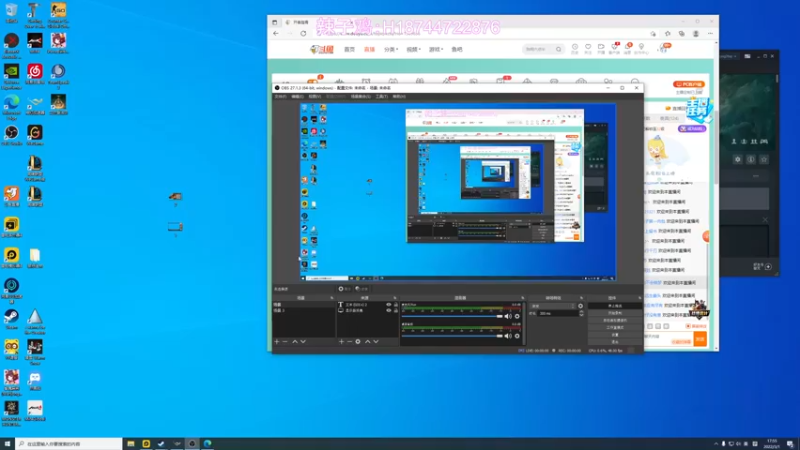
Task: Expand the Games (游戏) dropdown on Huya site
Action: (x=435, y=49)
